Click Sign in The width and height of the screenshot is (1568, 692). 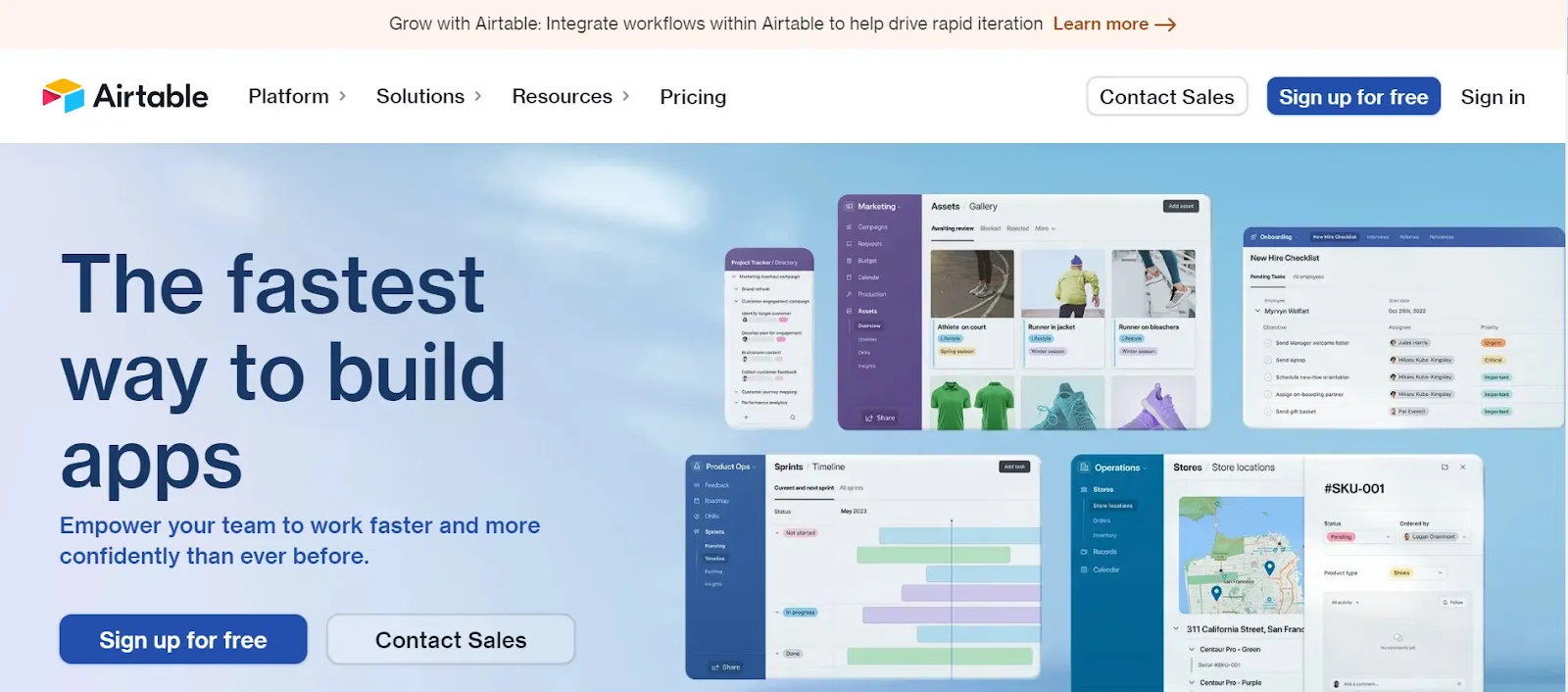(1493, 96)
